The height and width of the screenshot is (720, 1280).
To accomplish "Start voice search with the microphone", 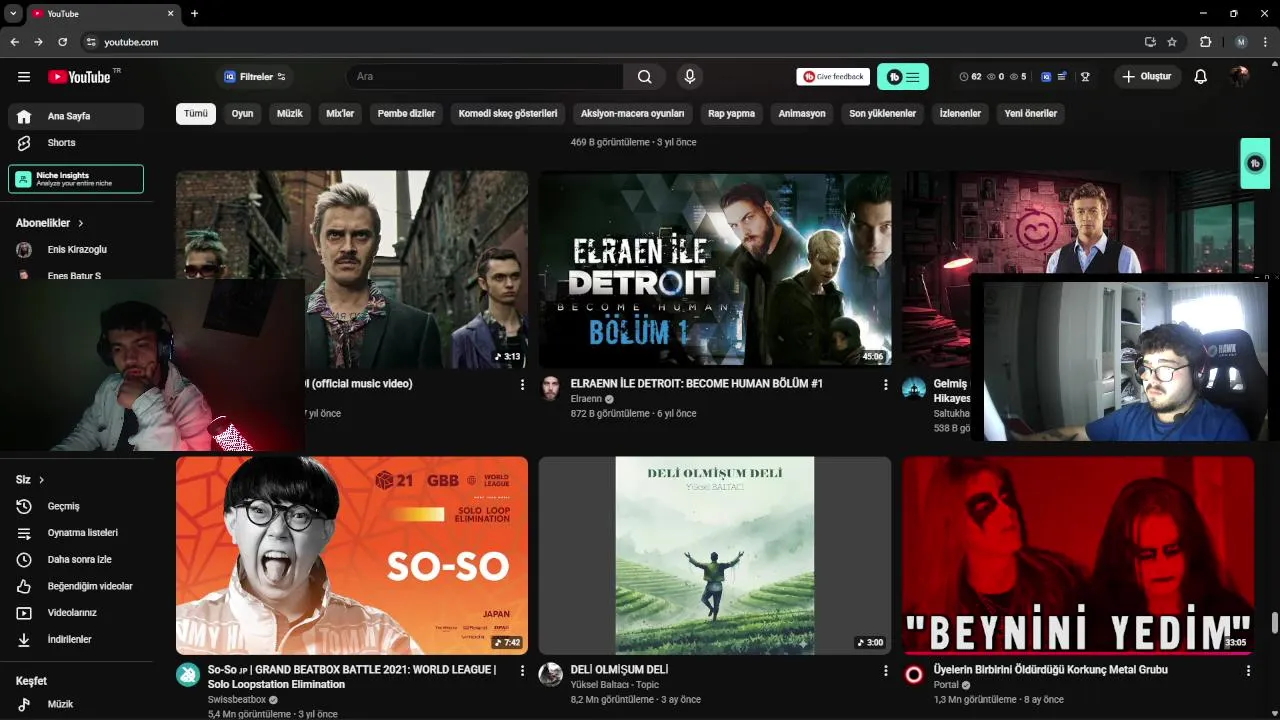I will coord(689,77).
